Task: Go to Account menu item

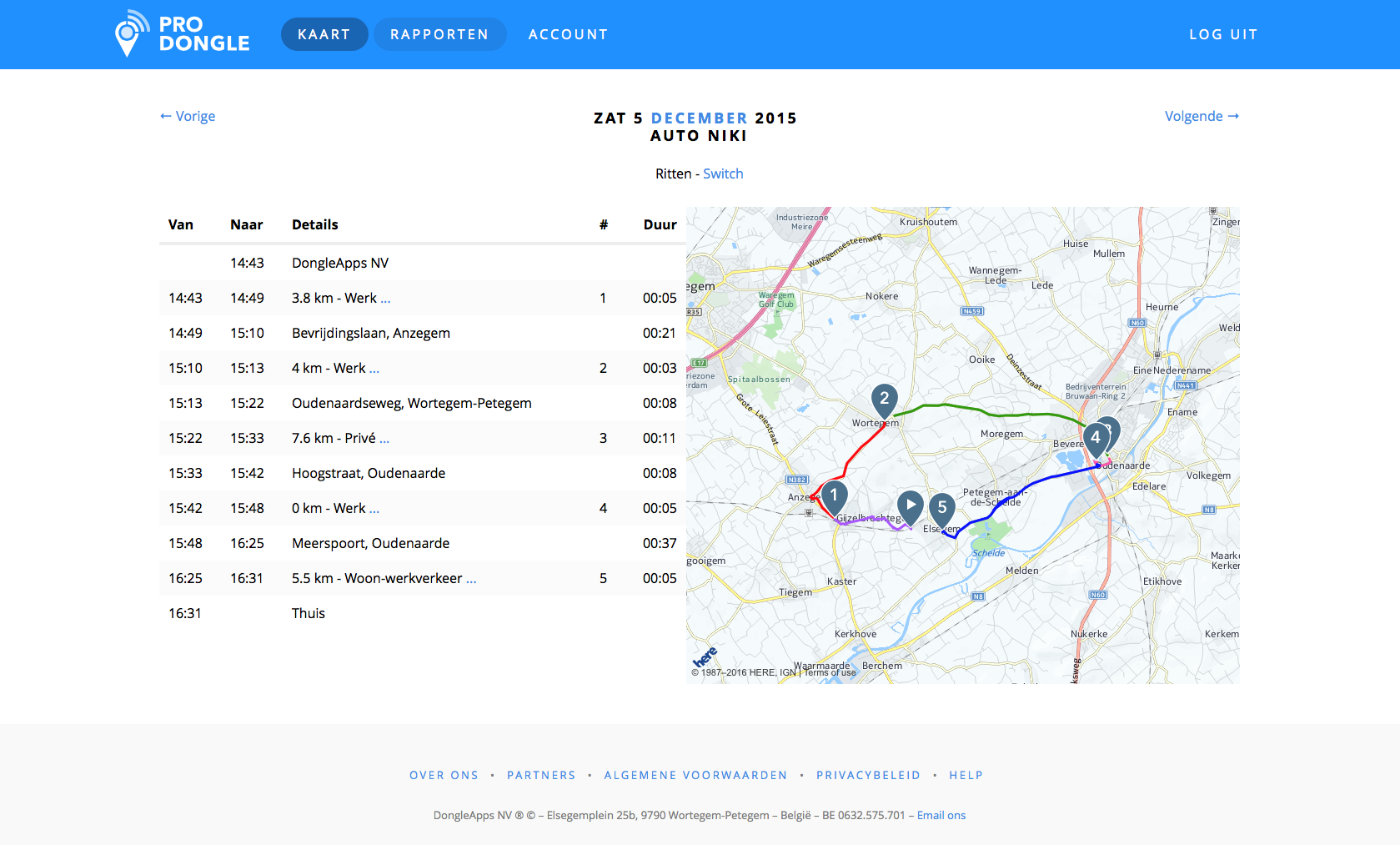Action: coord(568,34)
